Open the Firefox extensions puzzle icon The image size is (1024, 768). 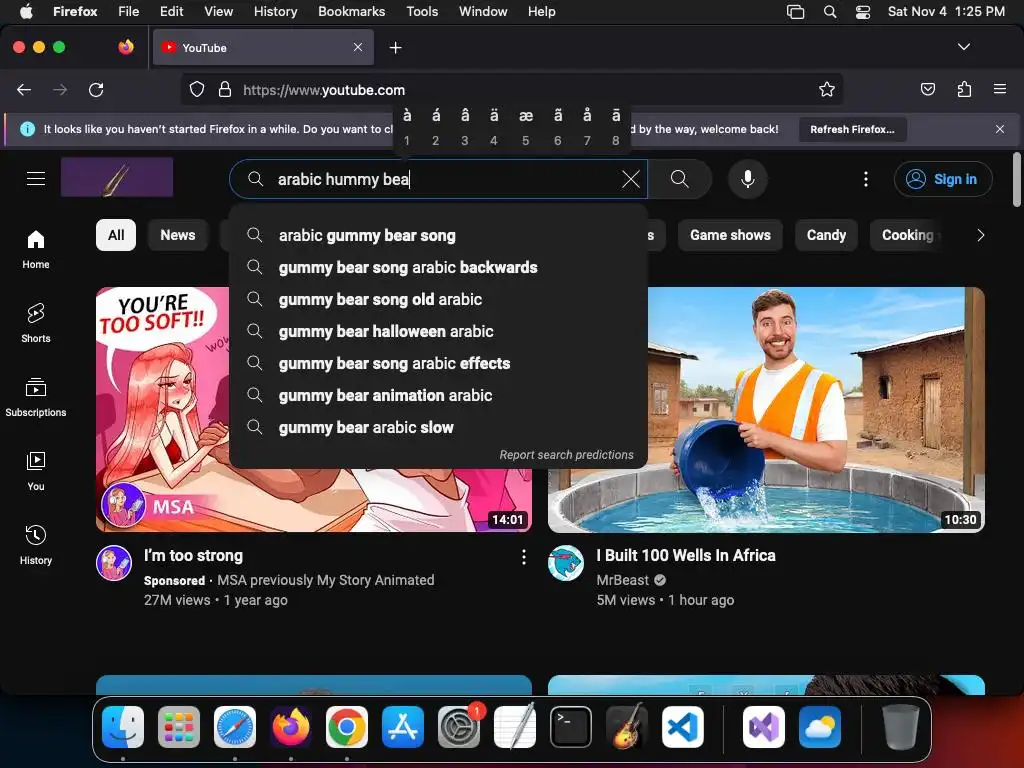(x=964, y=89)
